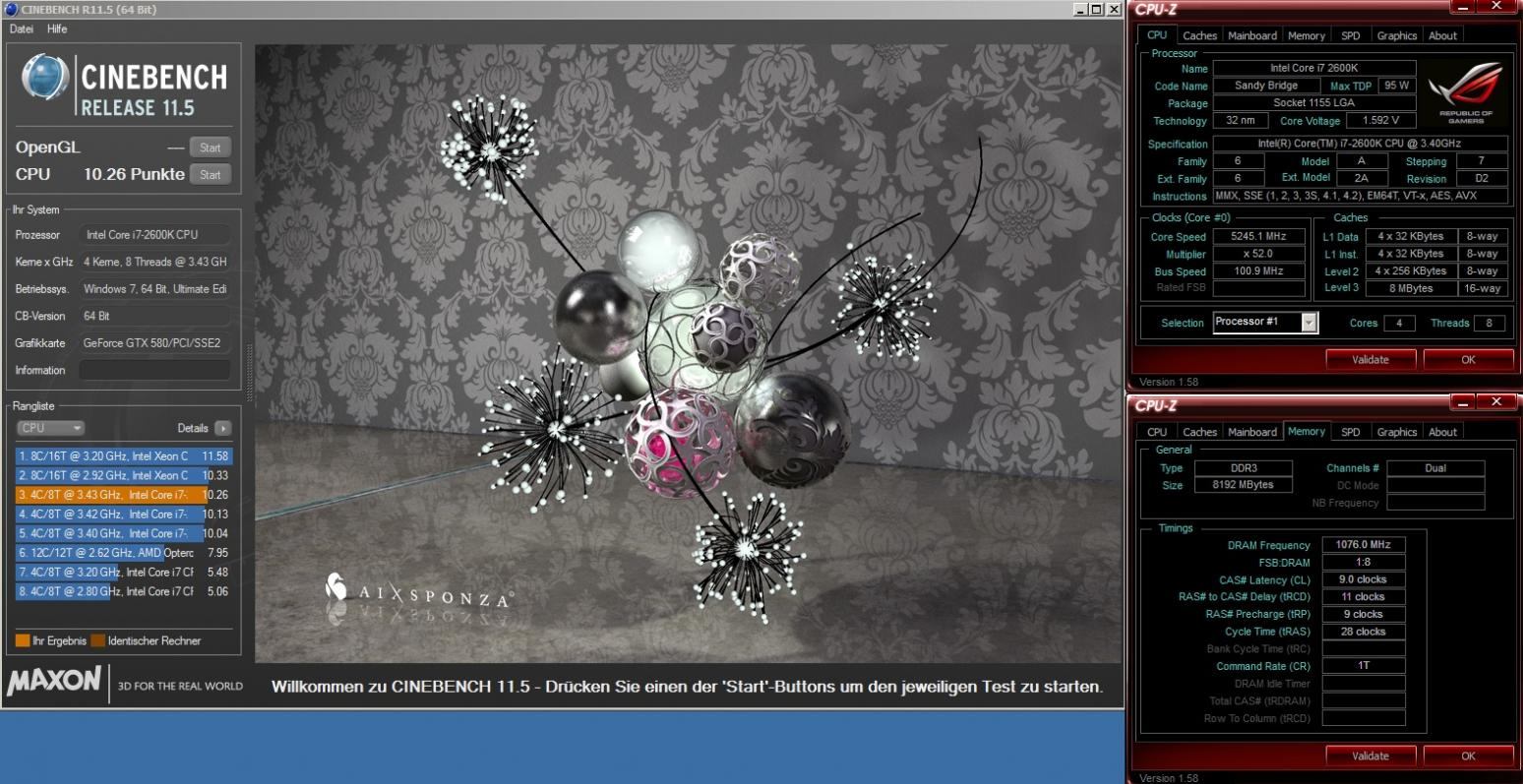Select highlighted row 4C/8T @ 3.43 GHz
The width and height of the screenshot is (1523, 784).
tap(124, 495)
